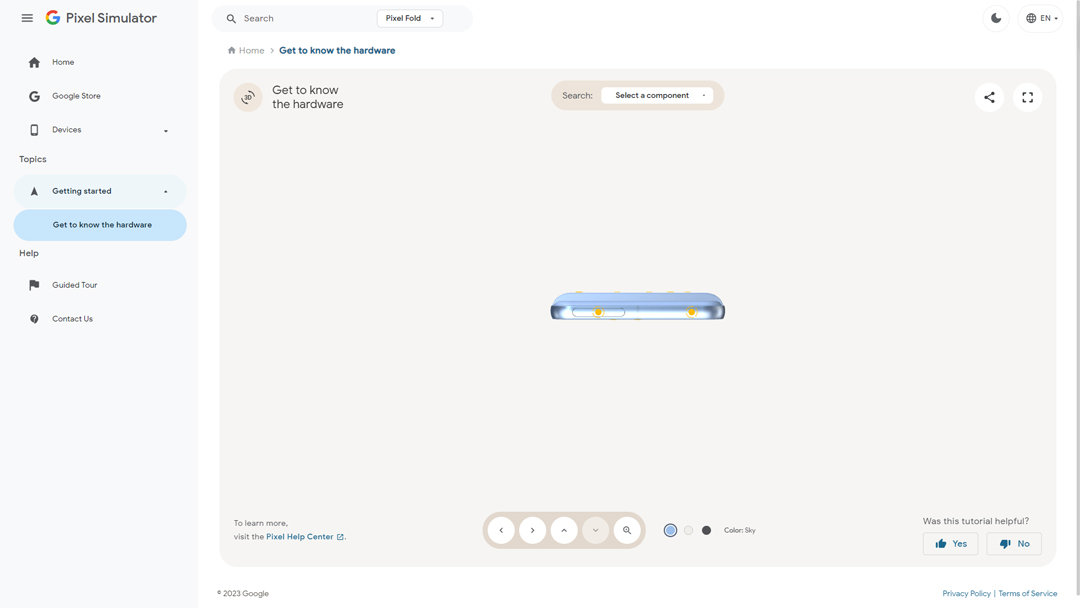
Task: Rotate device right with next arrow
Action: pos(533,530)
